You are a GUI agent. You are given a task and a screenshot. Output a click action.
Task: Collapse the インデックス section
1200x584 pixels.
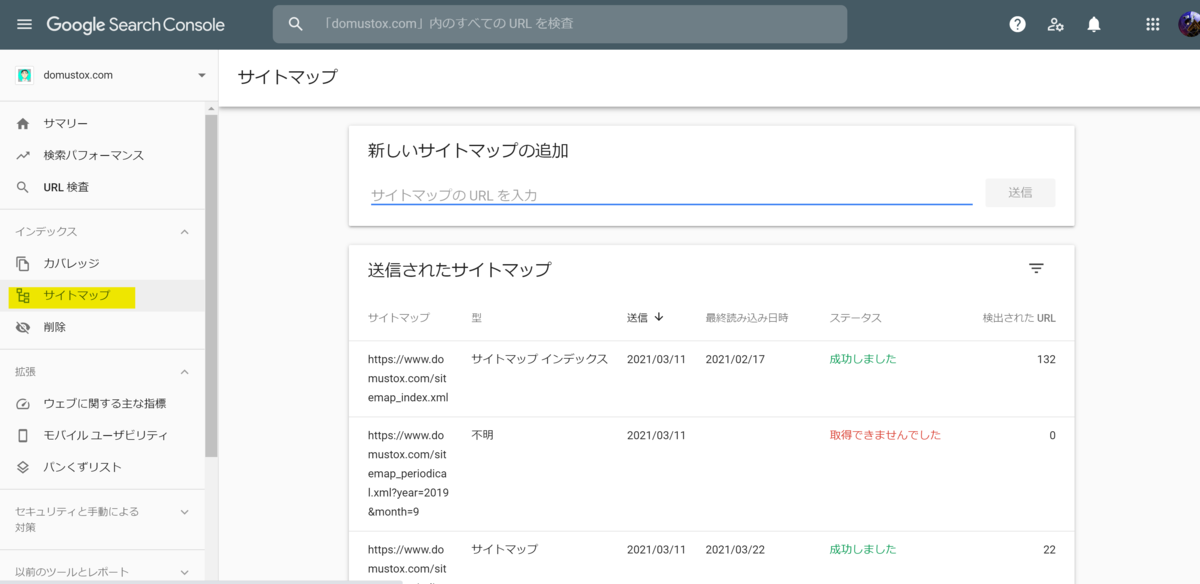coord(184,232)
